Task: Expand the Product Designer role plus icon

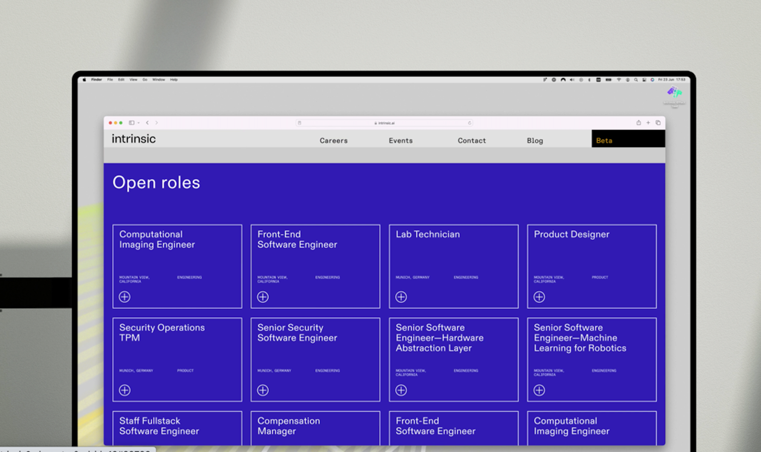Action: [539, 297]
